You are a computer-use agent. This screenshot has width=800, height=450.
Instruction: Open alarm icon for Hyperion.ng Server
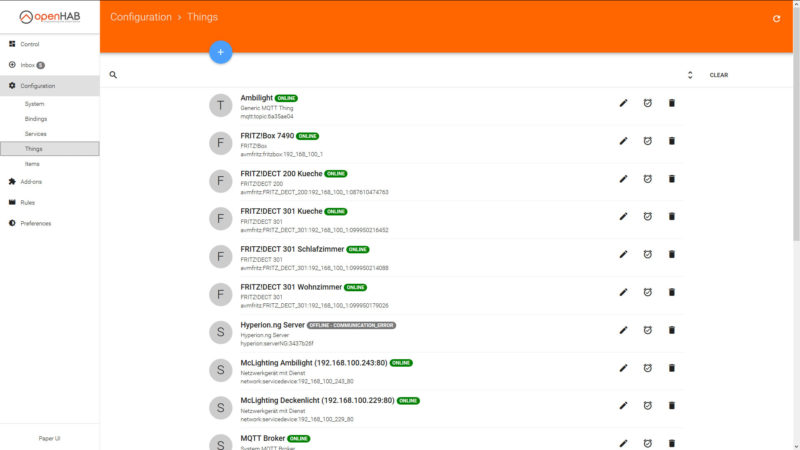(647, 330)
